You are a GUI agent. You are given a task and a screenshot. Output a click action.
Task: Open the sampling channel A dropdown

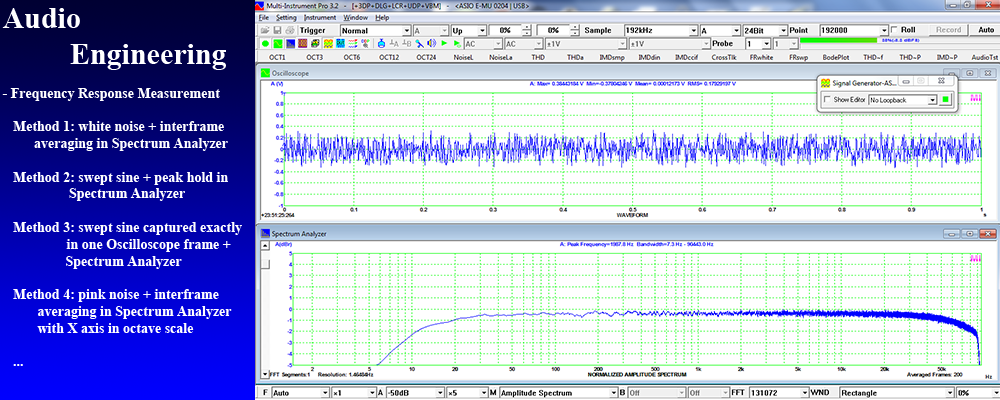point(719,30)
